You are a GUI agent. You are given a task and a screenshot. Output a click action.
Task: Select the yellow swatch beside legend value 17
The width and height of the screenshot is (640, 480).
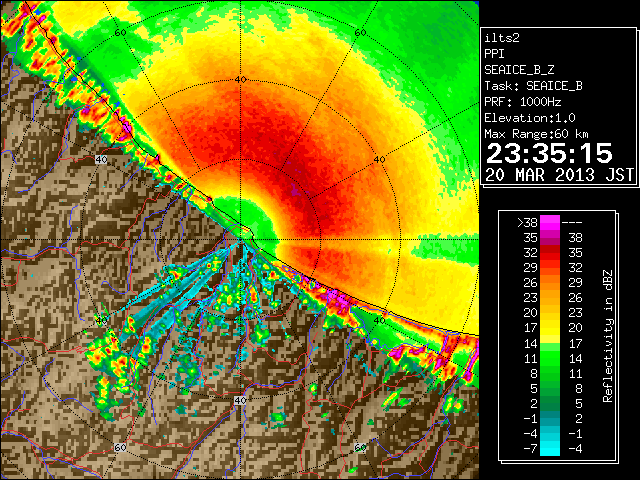pos(550,329)
